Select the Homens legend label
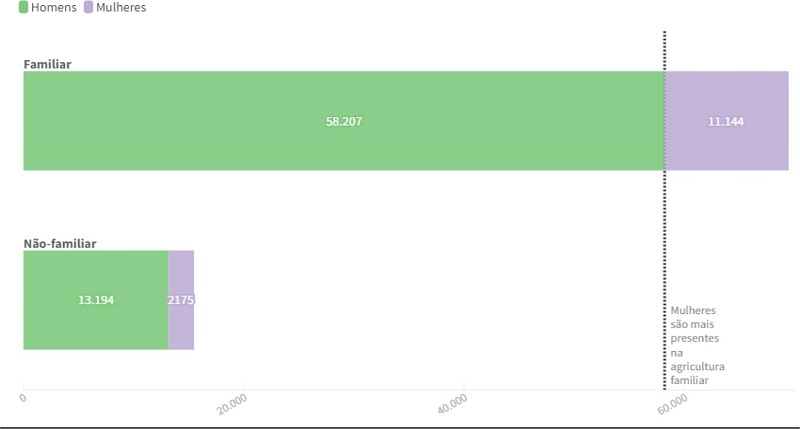The height and width of the screenshot is (429, 800). coord(53,7)
